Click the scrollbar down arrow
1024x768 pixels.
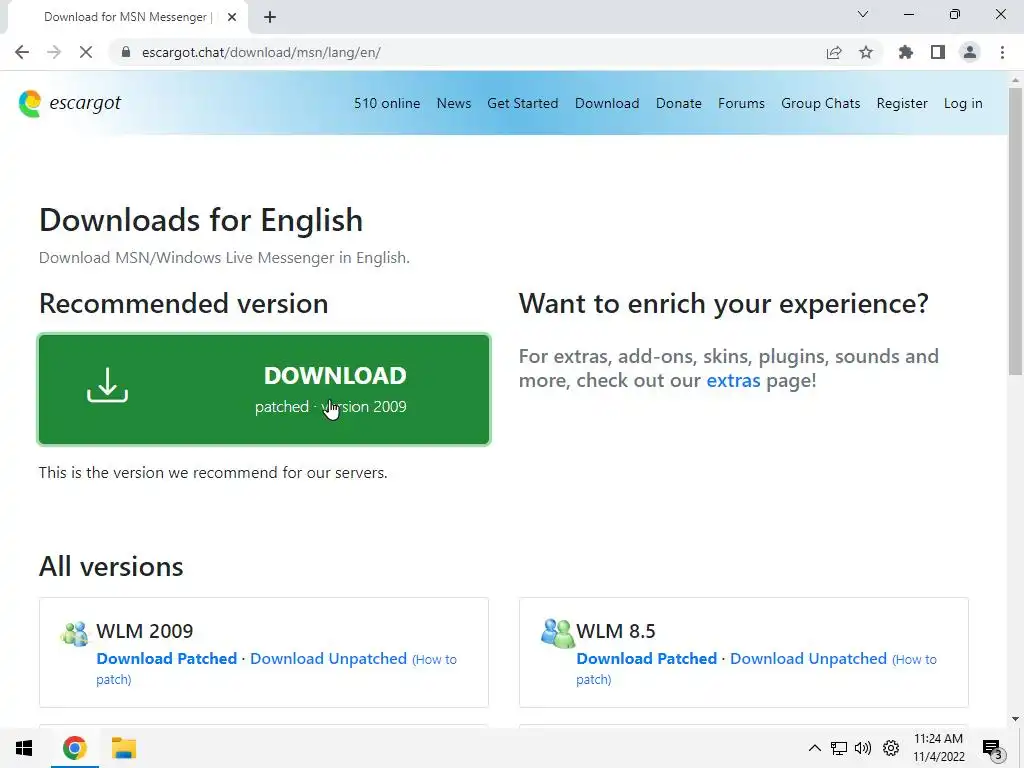click(x=1016, y=719)
